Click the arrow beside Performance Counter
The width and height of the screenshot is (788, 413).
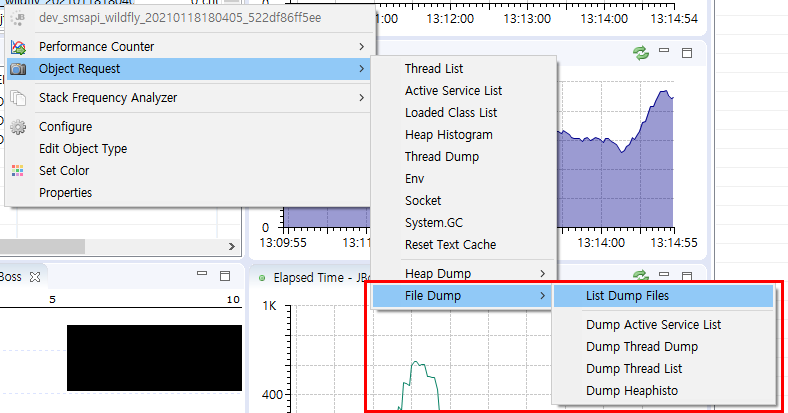click(x=361, y=47)
